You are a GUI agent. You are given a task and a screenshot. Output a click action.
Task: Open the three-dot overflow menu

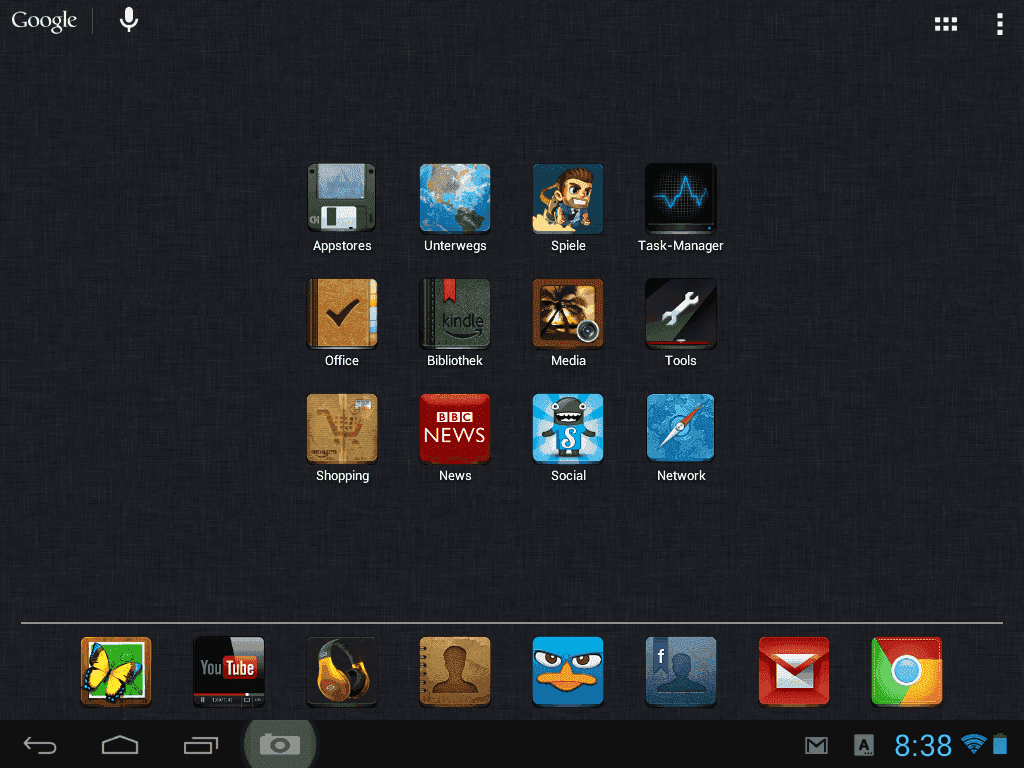click(x=999, y=24)
